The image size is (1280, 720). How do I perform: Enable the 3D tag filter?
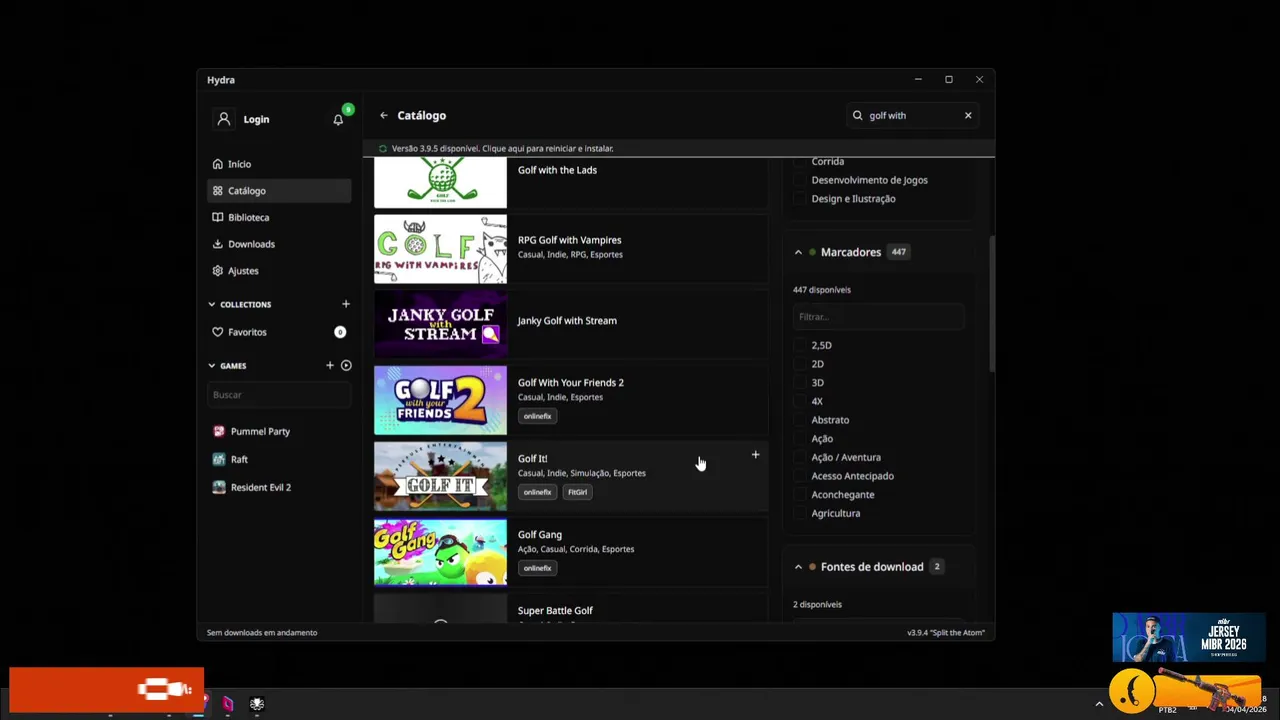point(799,382)
